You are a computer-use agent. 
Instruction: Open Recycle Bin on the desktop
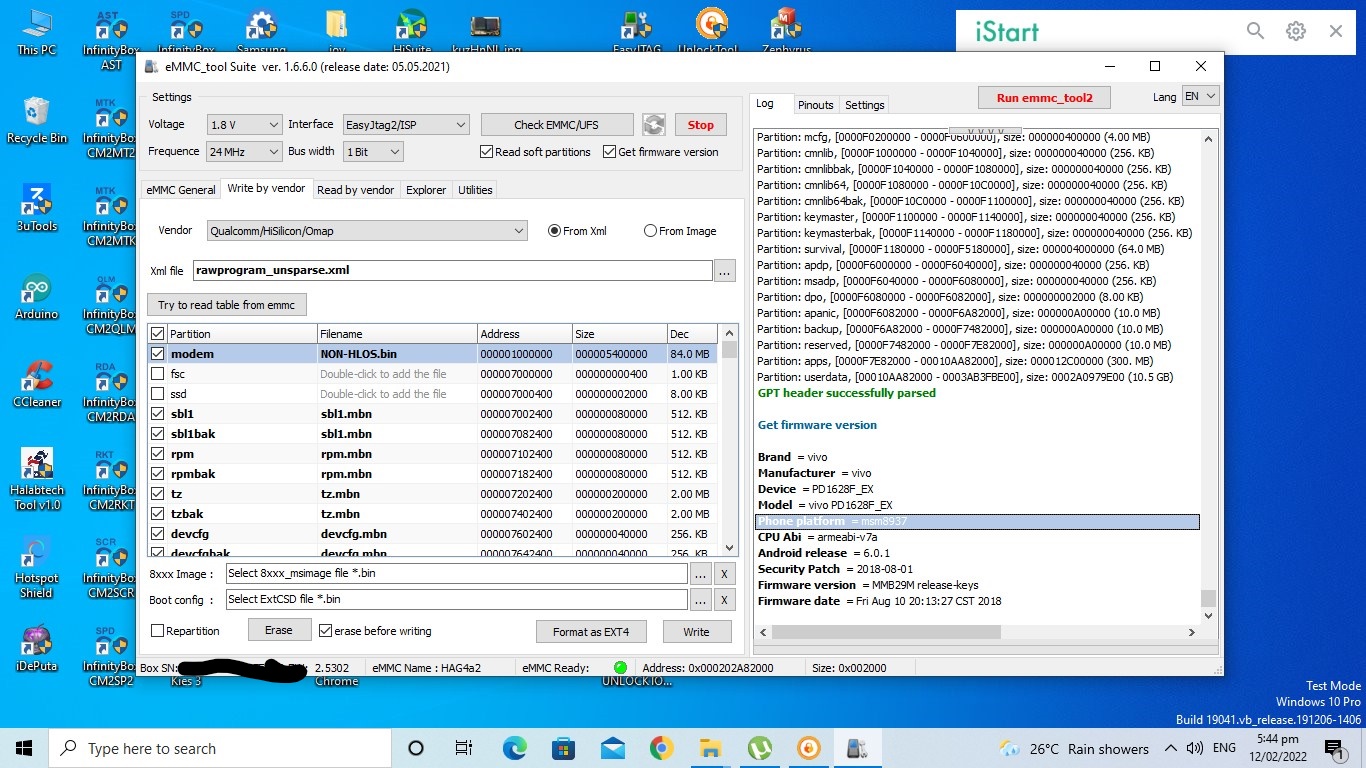click(x=37, y=120)
